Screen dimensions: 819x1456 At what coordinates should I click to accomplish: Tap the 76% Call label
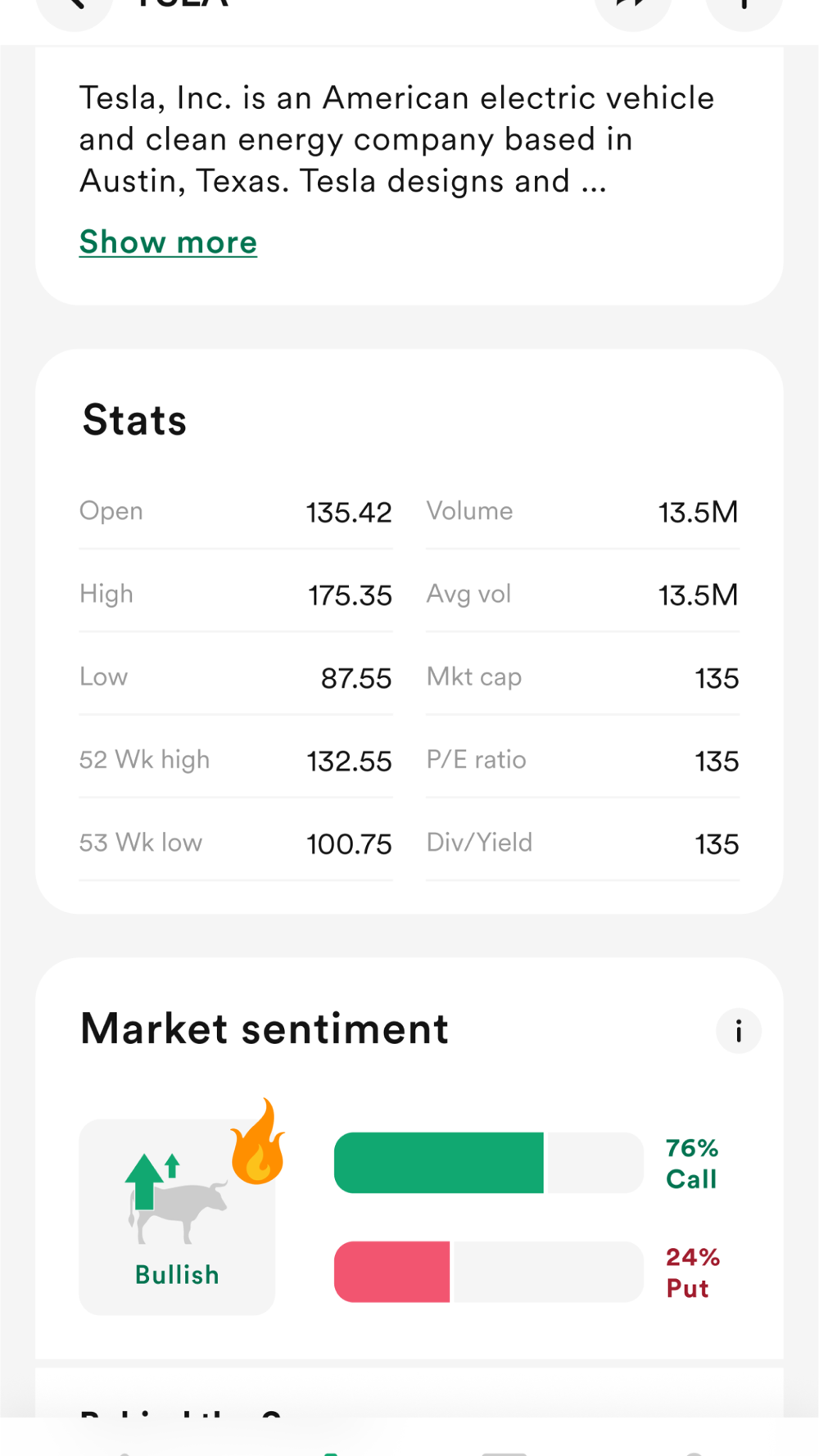691,1163
